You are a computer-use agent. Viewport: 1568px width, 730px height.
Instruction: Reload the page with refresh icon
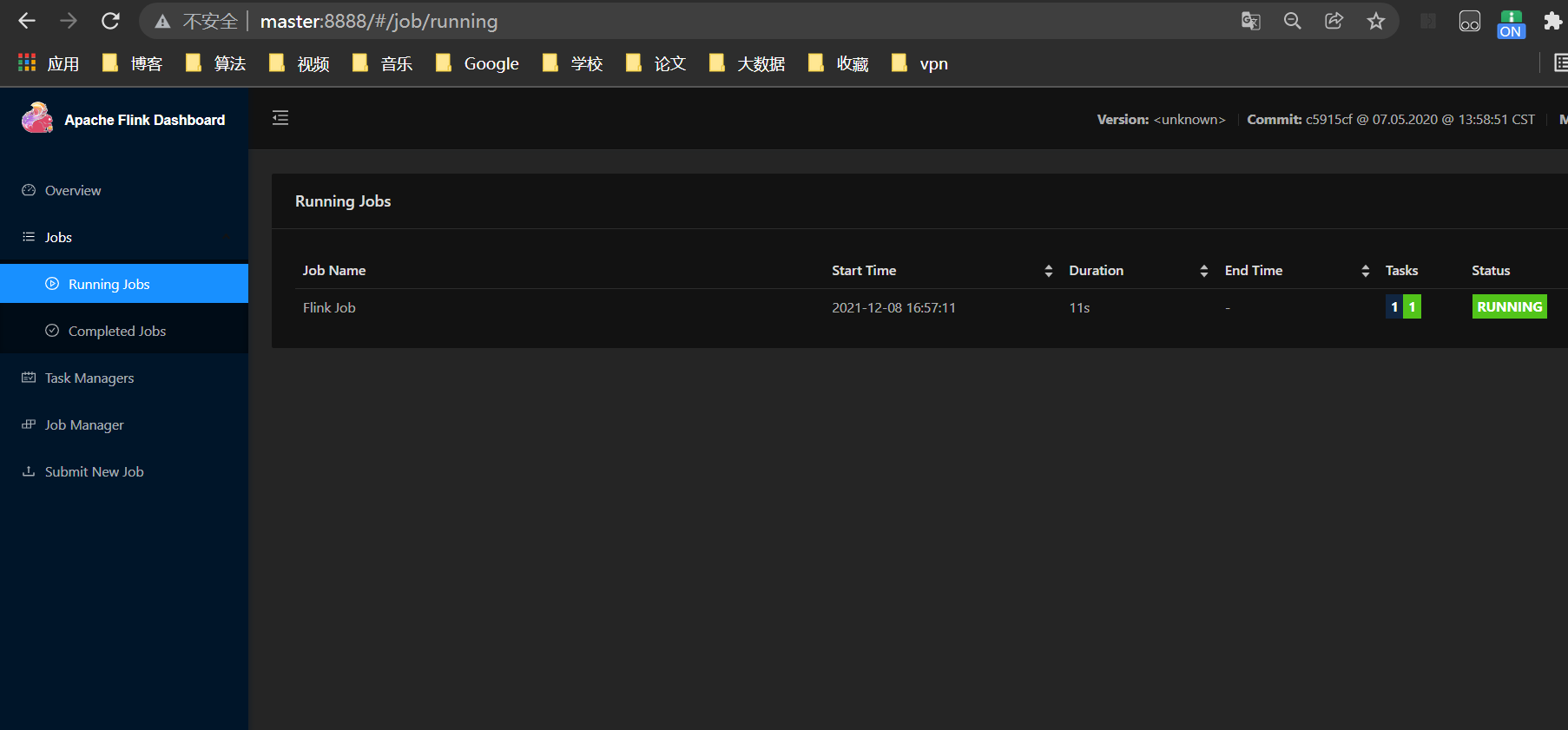110,21
